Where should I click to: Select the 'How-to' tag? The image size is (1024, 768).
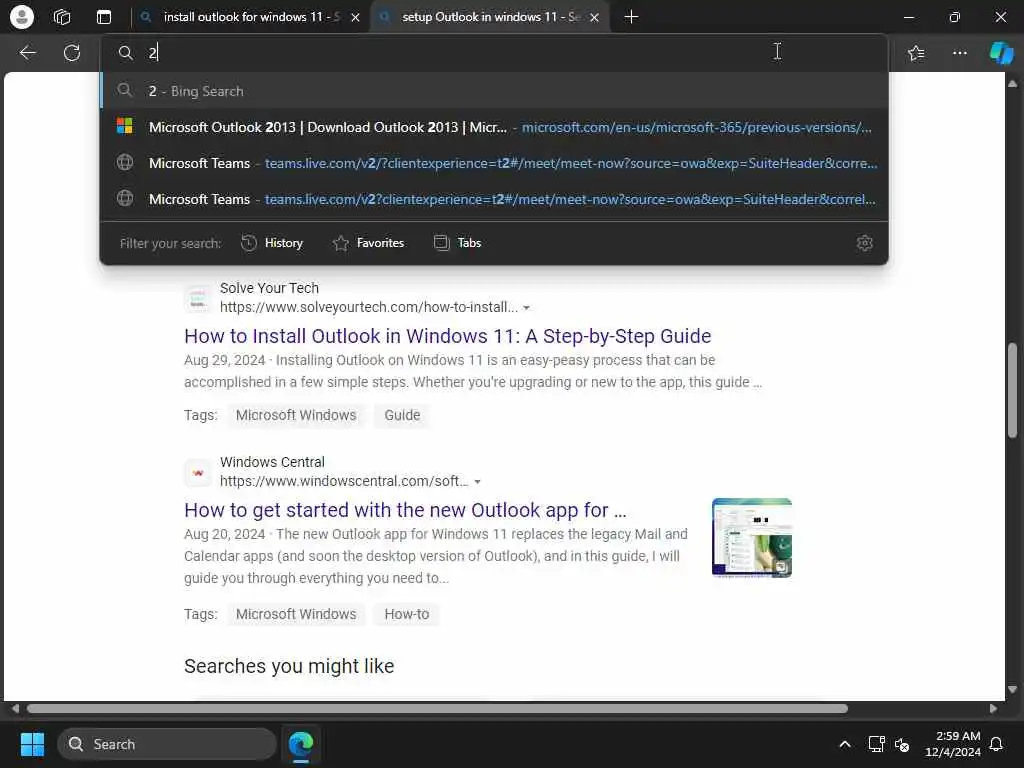tap(406, 615)
